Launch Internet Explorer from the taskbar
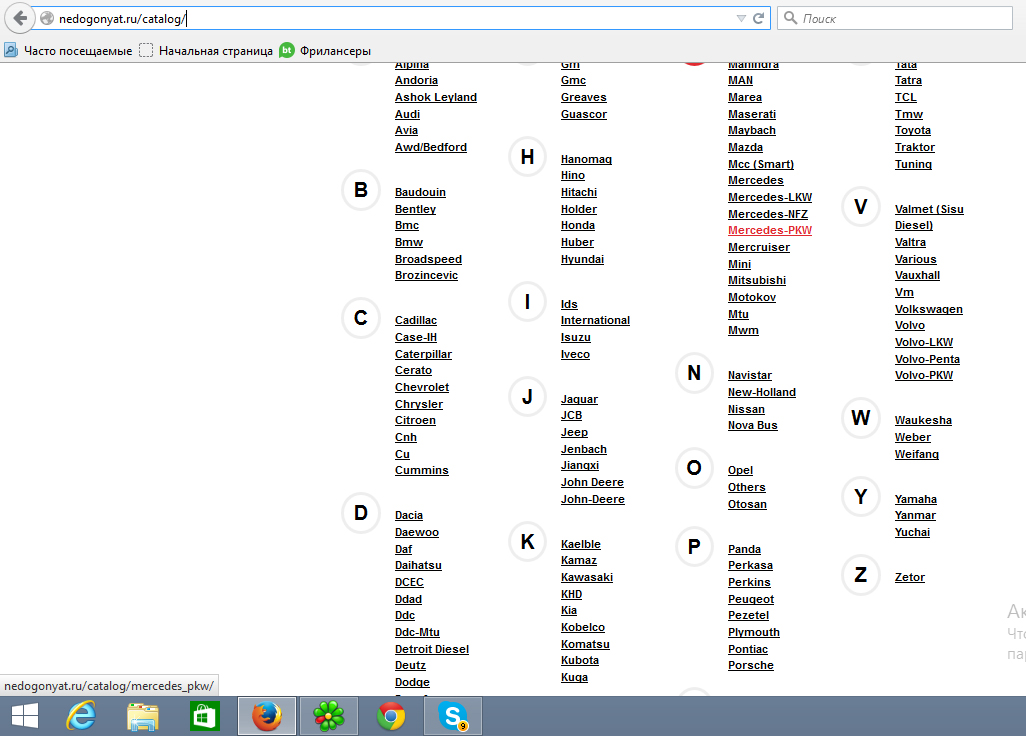The width and height of the screenshot is (1026, 736). pyautogui.click(x=81, y=716)
